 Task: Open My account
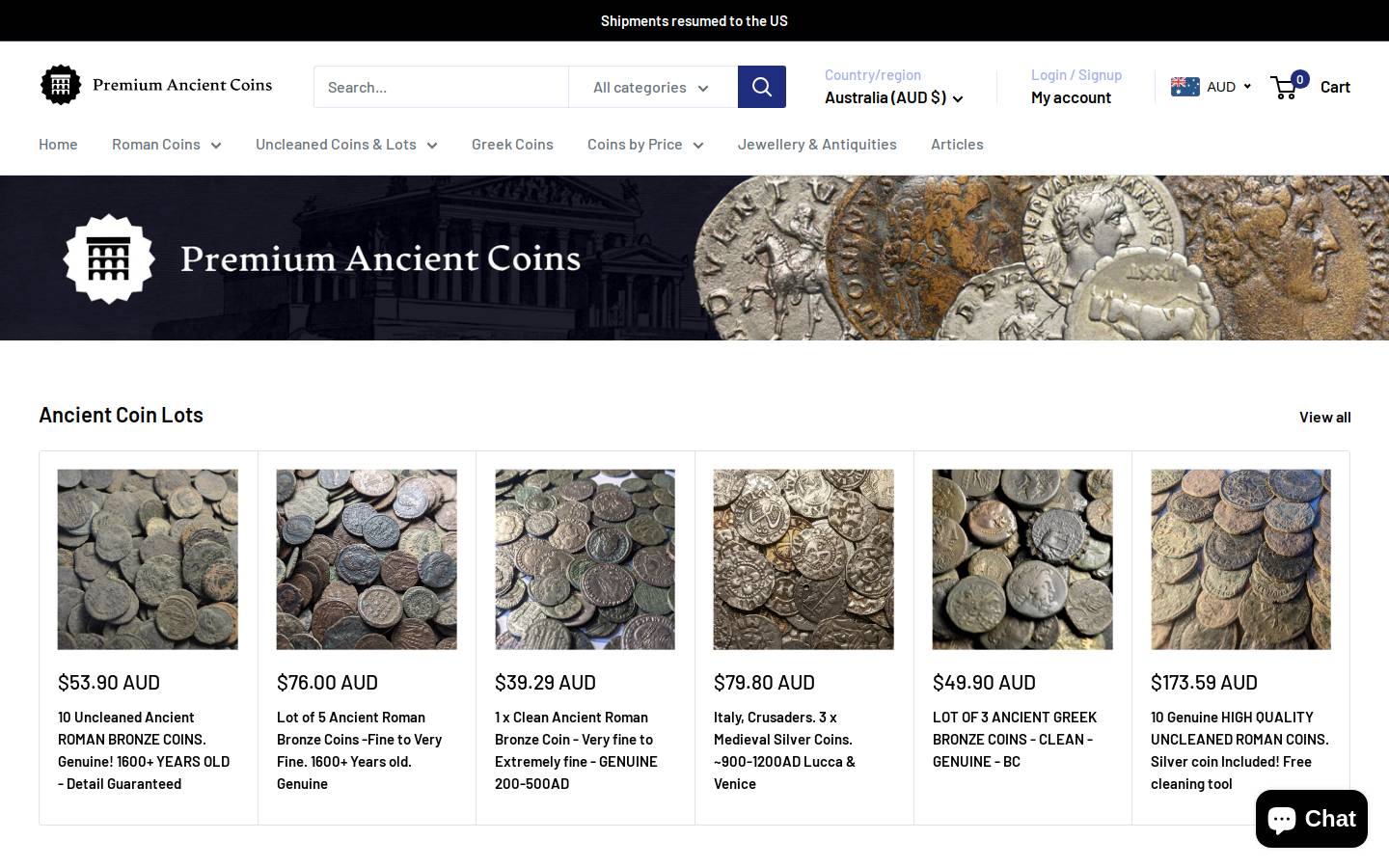tap(1071, 97)
